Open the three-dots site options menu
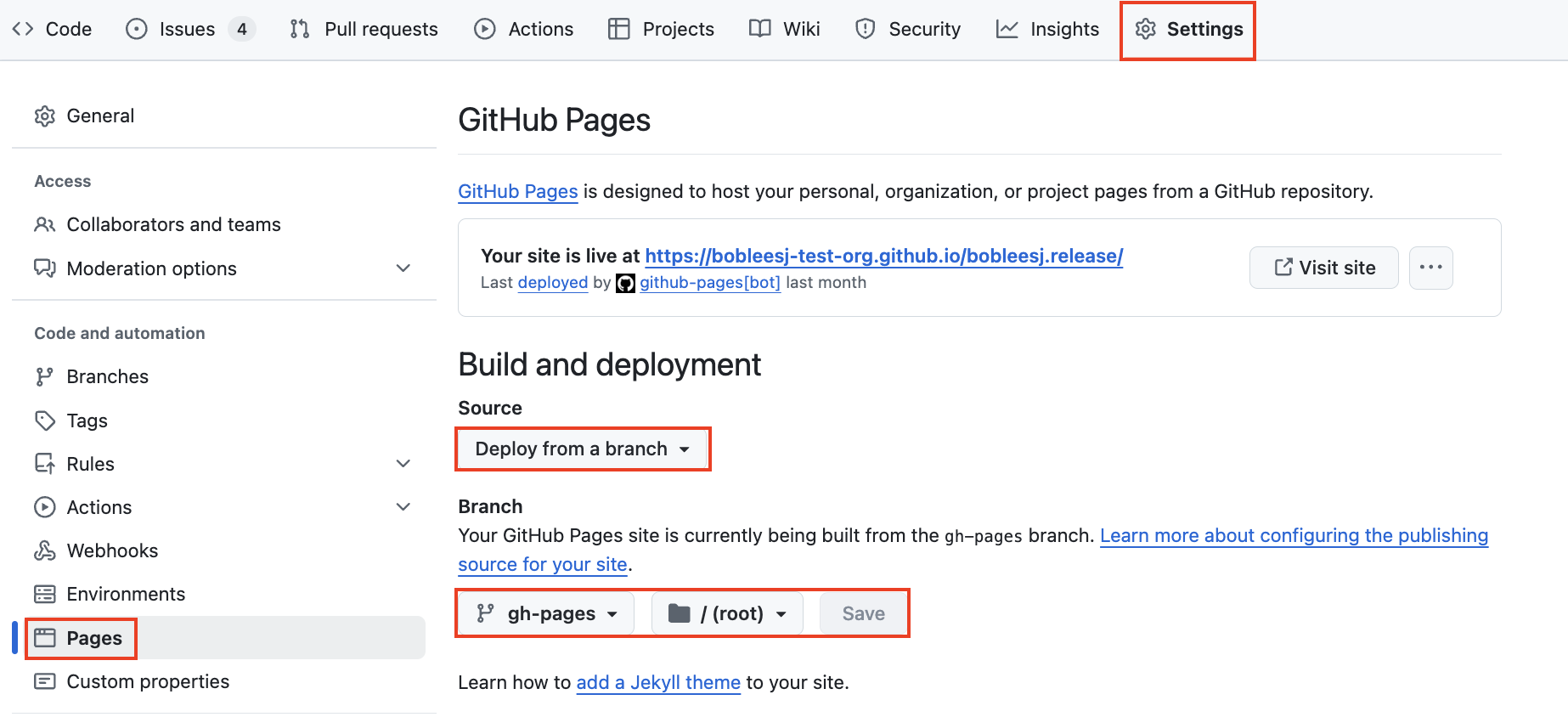This screenshot has width=1568, height=717. (x=1431, y=268)
